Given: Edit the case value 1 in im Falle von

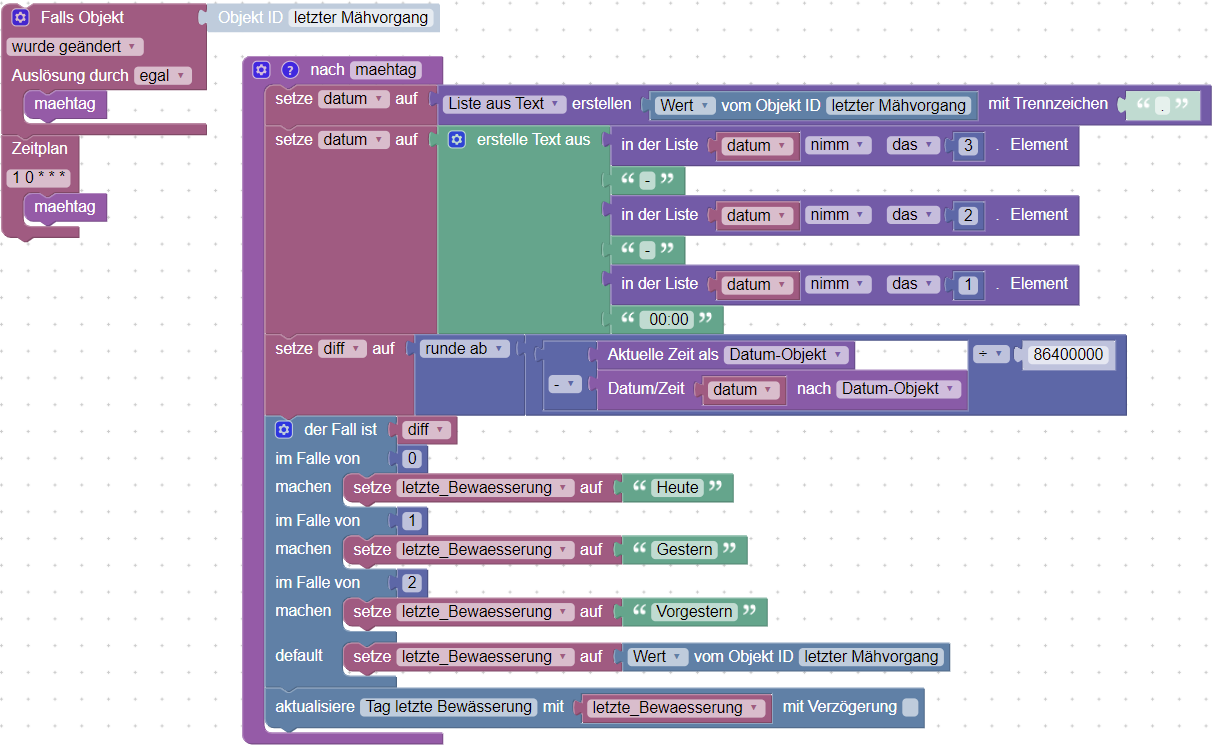Looking at the screenshot, I should (x=411, y=521).
